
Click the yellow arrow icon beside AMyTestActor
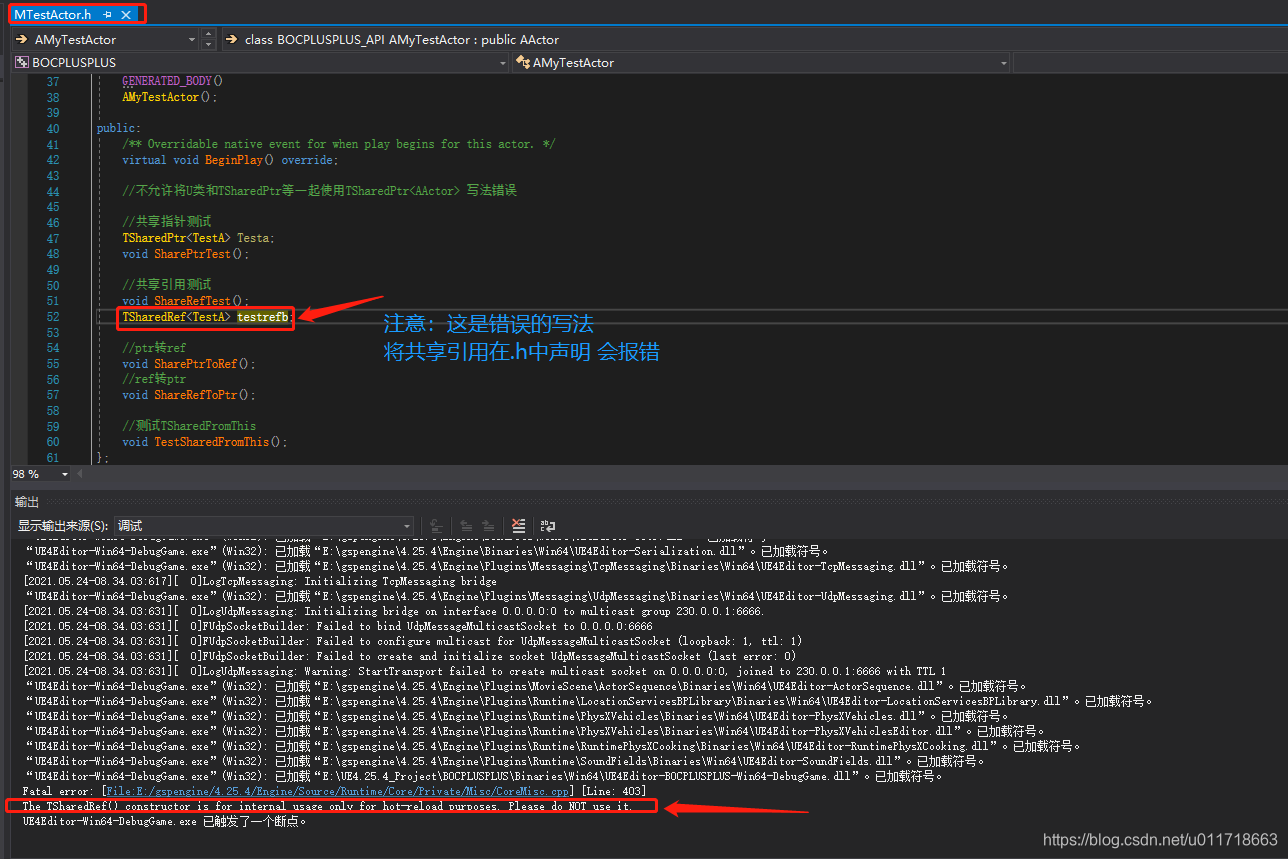pyautogui.click(x=21, y=41)
